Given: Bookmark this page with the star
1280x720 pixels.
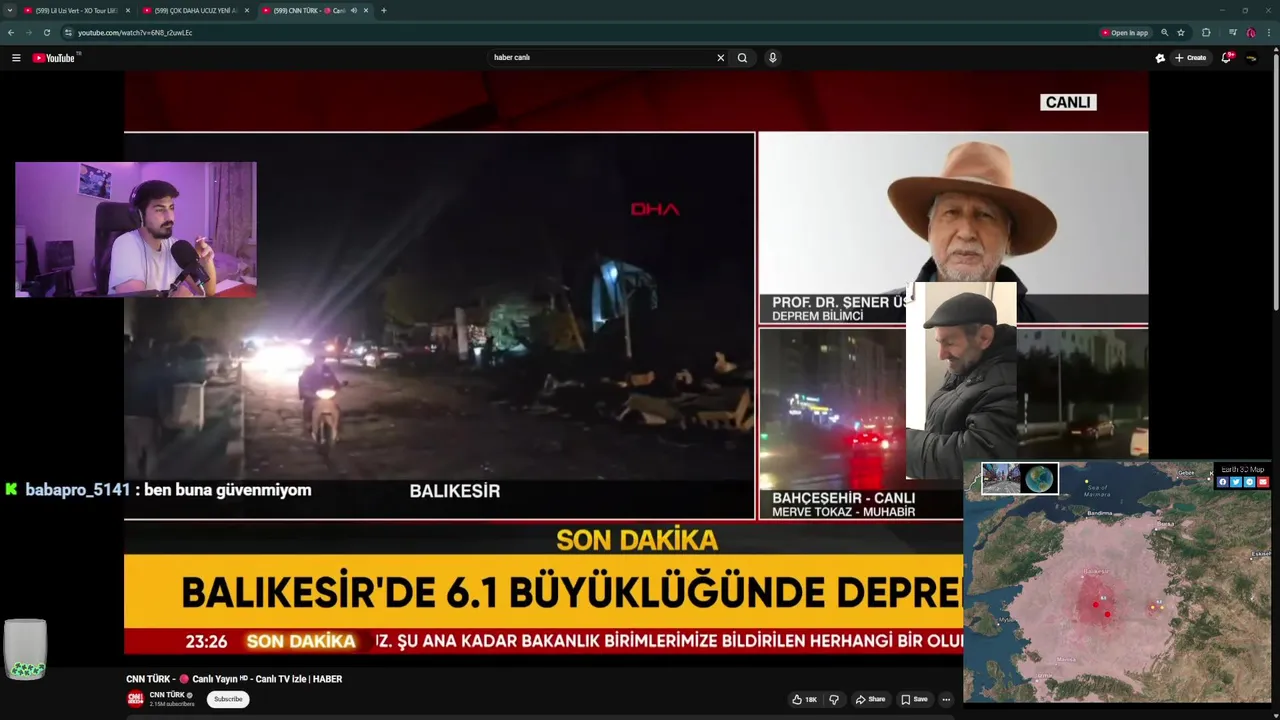Looking at the screenshot, I should [x=1181, y=33].
